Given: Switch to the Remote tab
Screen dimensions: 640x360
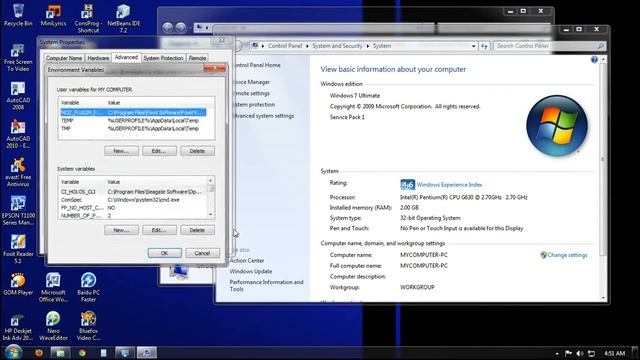Looking at the screenshot, I should pyautogui.click(x=197, y=58).
